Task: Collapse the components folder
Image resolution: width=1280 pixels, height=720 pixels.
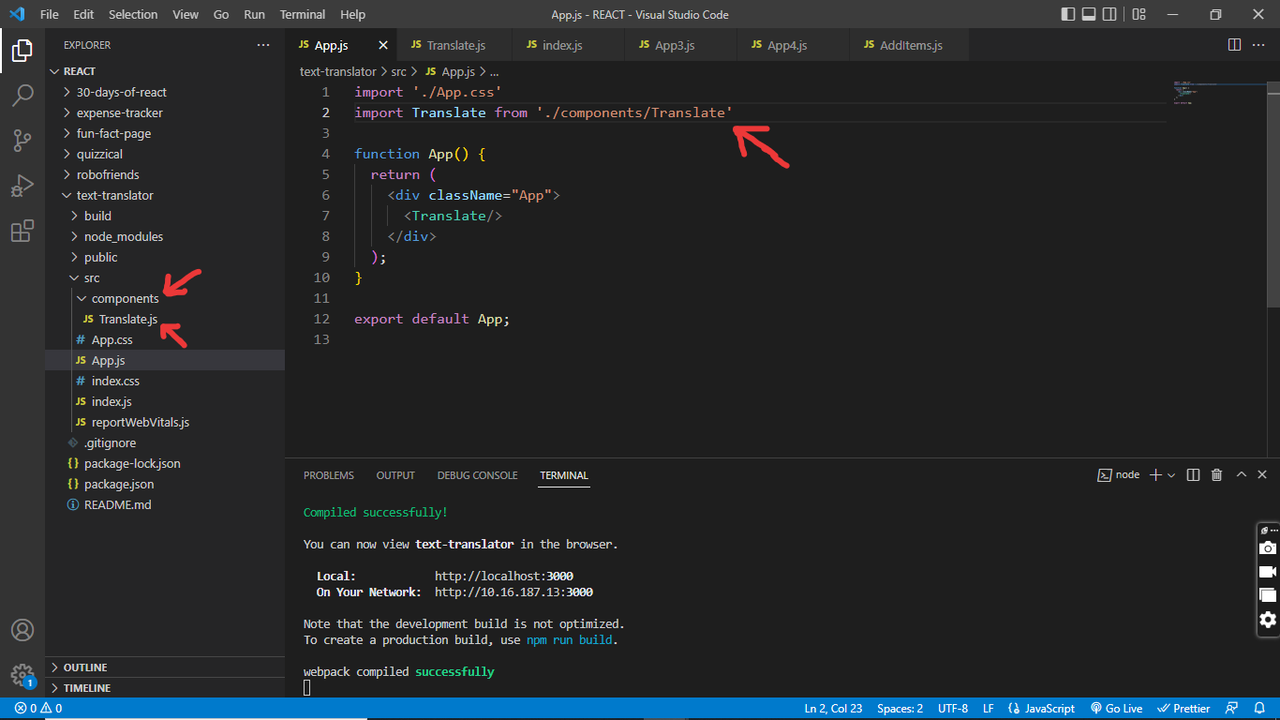Action: [x=165, y=298]
